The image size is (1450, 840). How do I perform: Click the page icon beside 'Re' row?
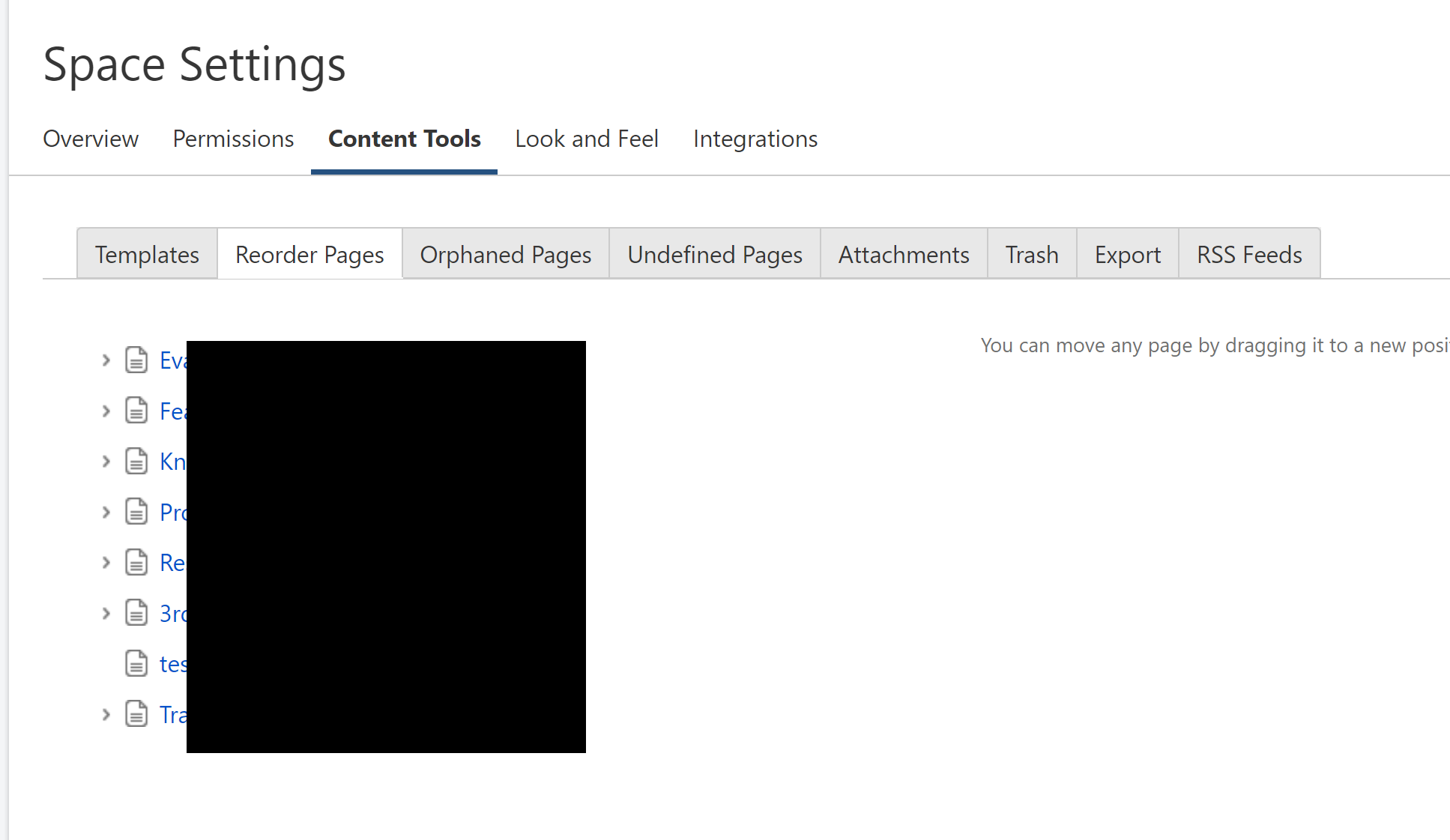(x=136, y=562)
